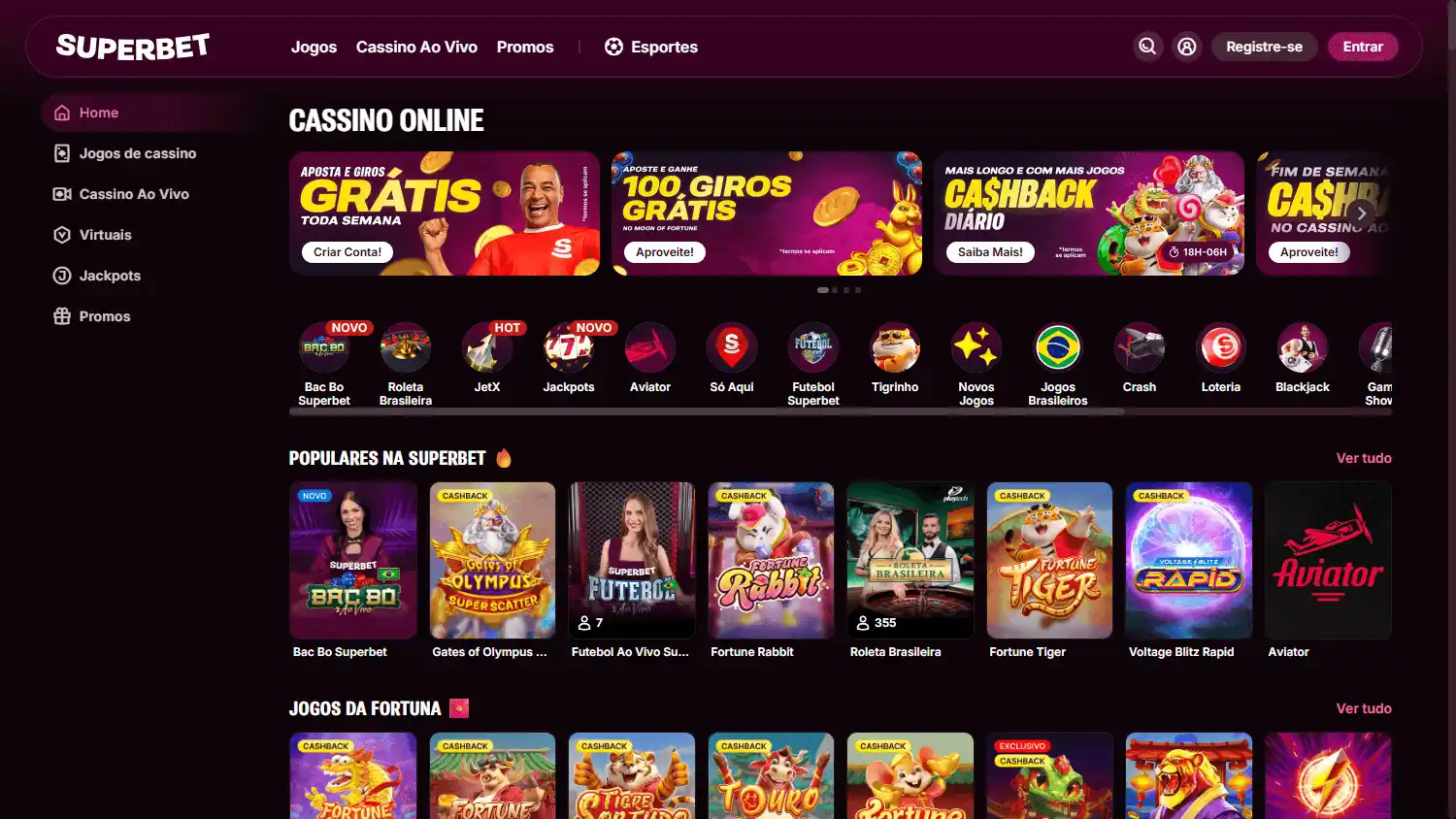The image size is (1456, 819).
Task: Select the JetX category icon
Action: click(x=487, y=347)
